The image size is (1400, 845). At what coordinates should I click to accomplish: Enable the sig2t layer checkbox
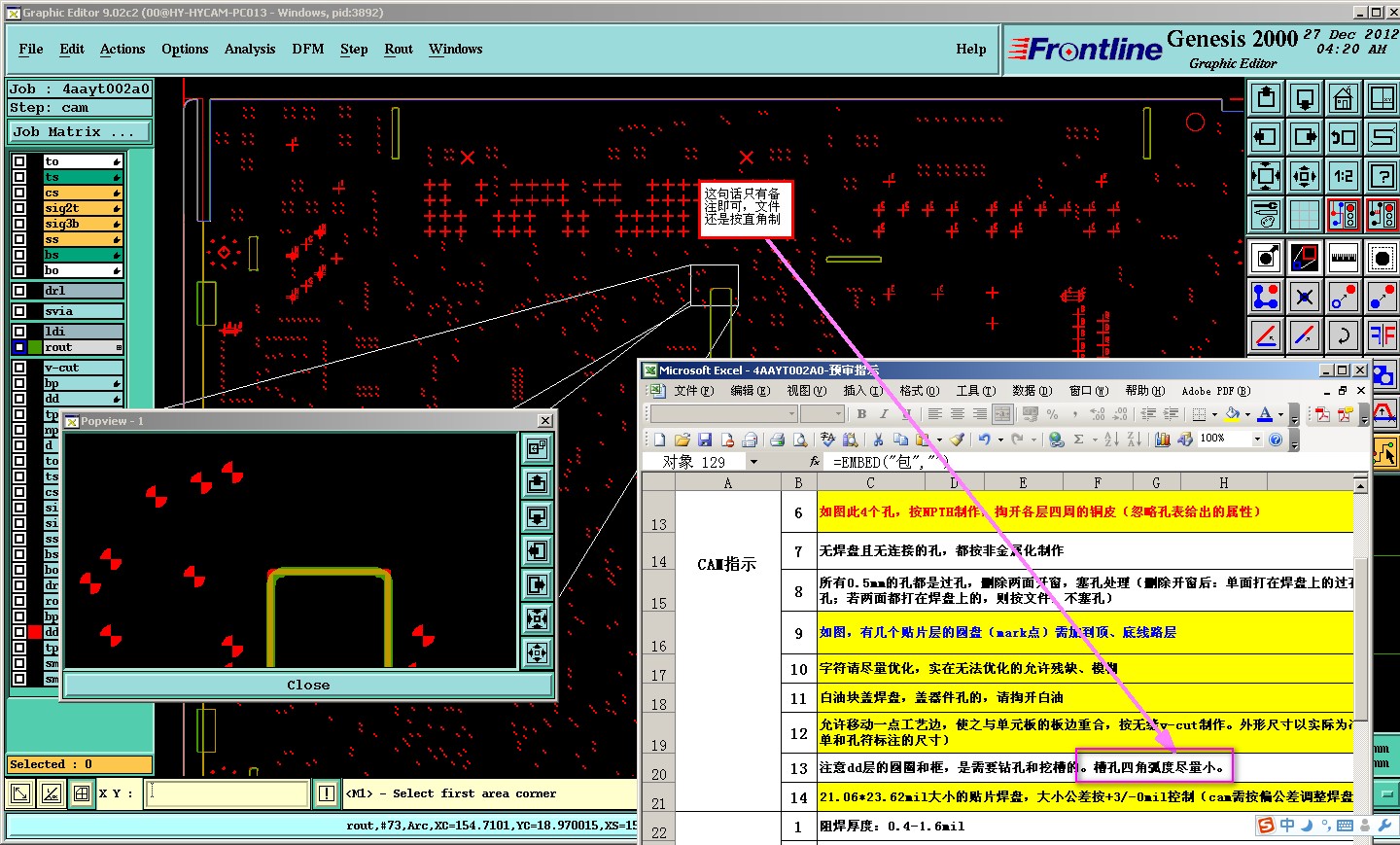click(19, 208)
